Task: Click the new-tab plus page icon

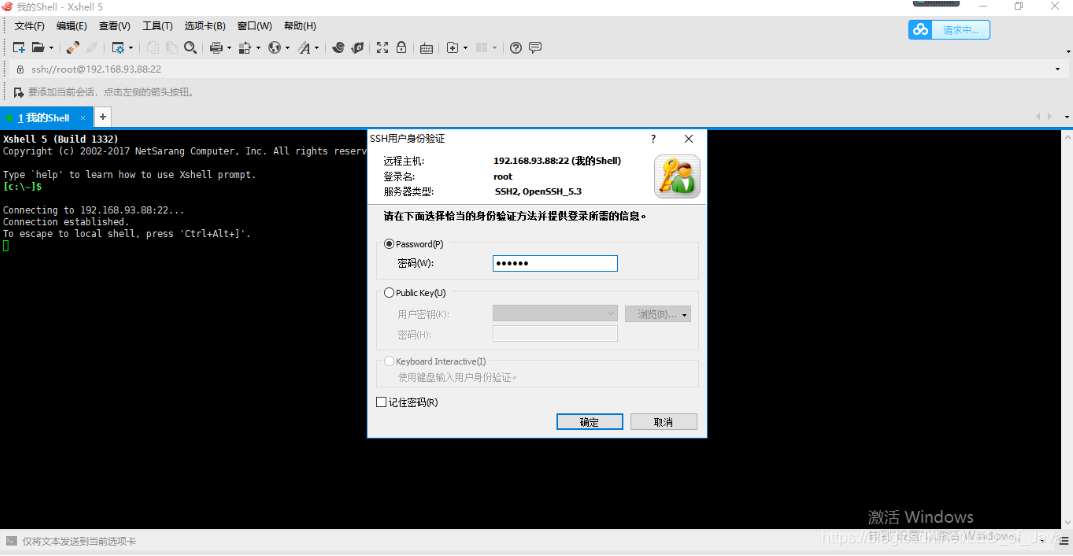Action: 452,48
